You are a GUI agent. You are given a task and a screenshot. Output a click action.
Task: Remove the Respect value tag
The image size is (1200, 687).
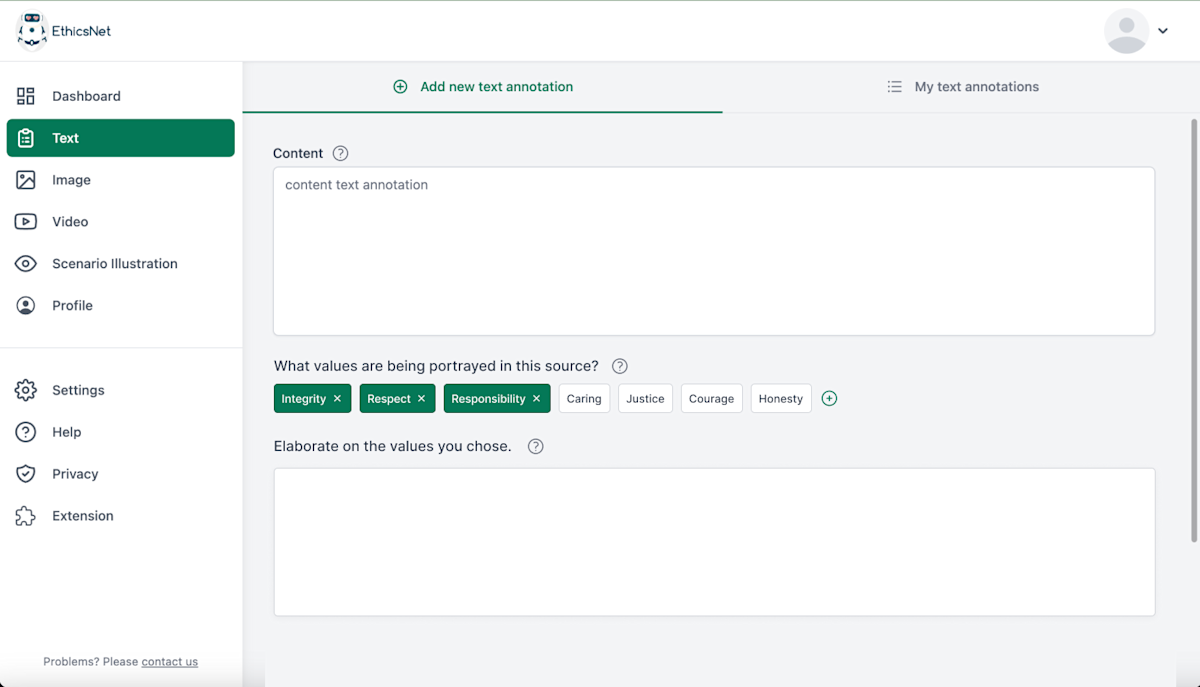tap(421, 398)
